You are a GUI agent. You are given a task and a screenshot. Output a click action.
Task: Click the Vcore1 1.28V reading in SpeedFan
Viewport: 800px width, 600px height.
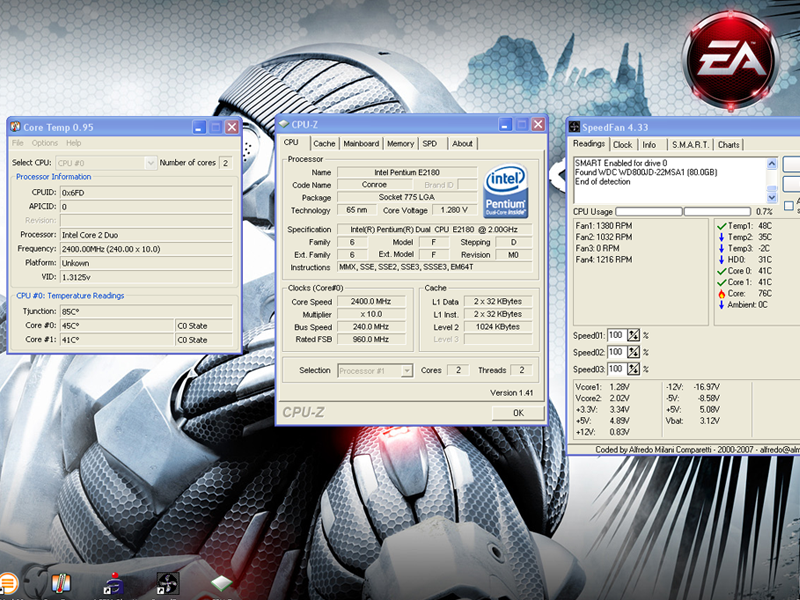click(x=602, y=387)
